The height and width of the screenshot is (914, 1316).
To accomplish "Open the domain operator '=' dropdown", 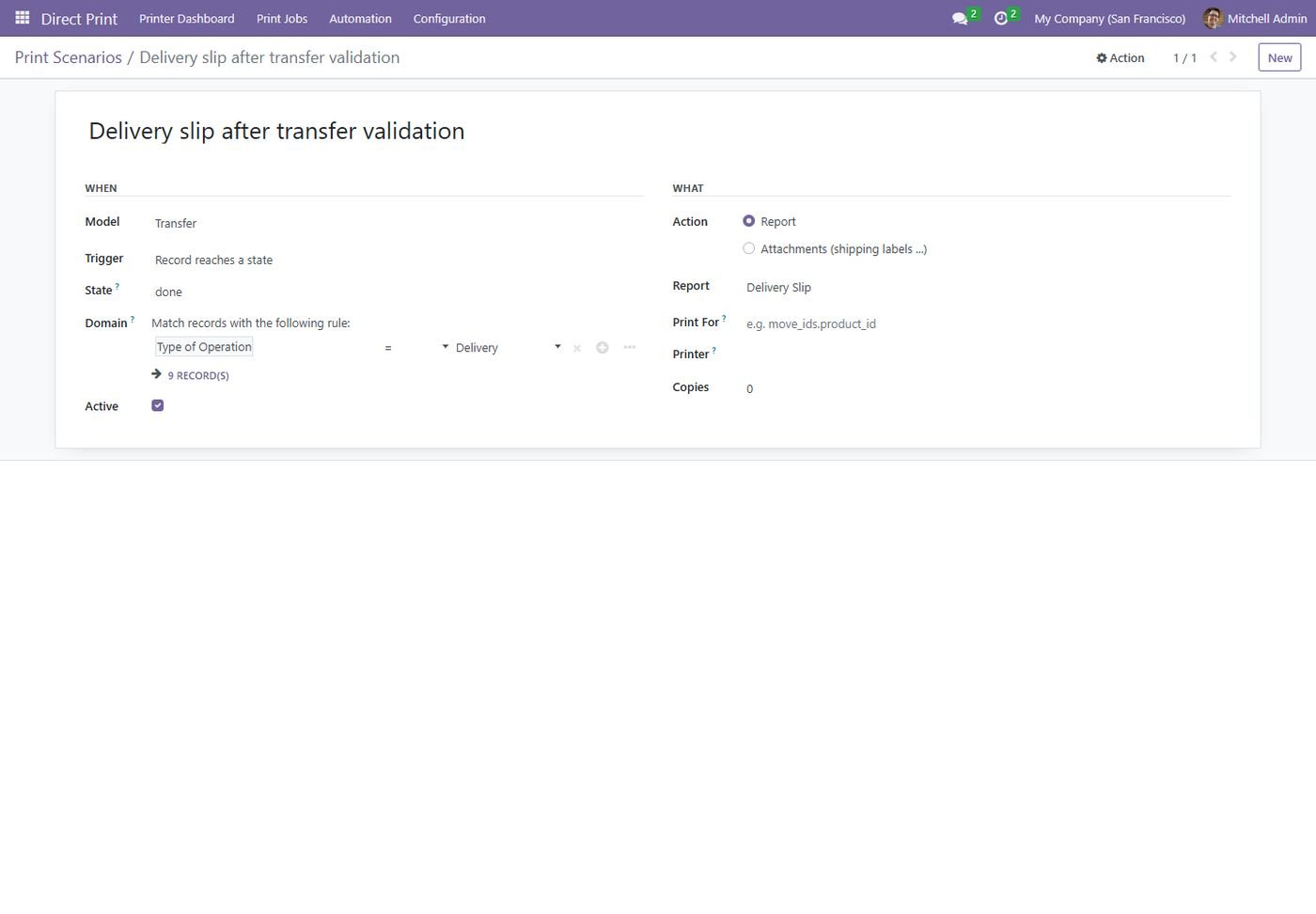I will click(x=416, y=348).
